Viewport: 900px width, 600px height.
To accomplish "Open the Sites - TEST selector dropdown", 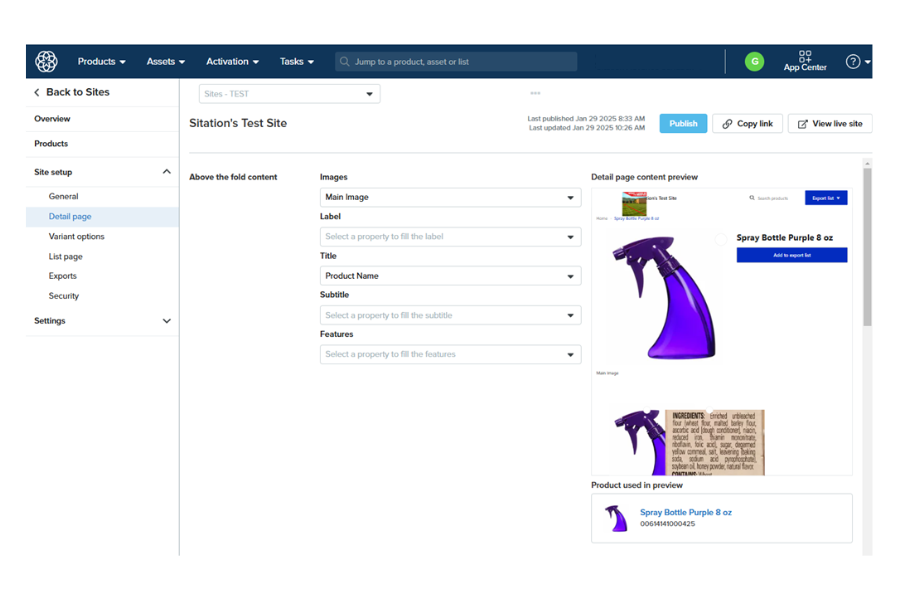I will click(x=289, y=94).
